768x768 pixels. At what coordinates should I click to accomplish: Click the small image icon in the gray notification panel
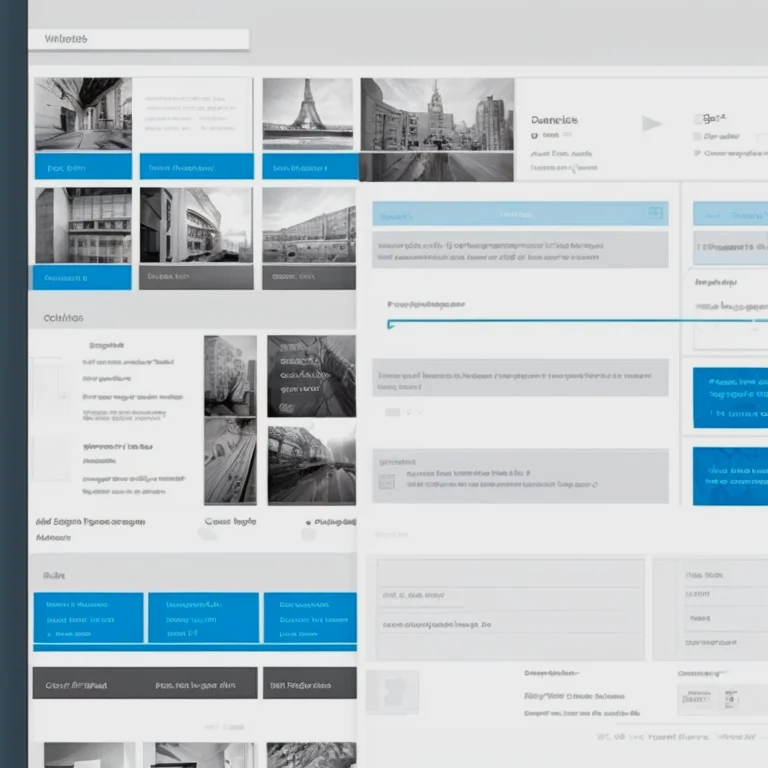pos(386,481)
